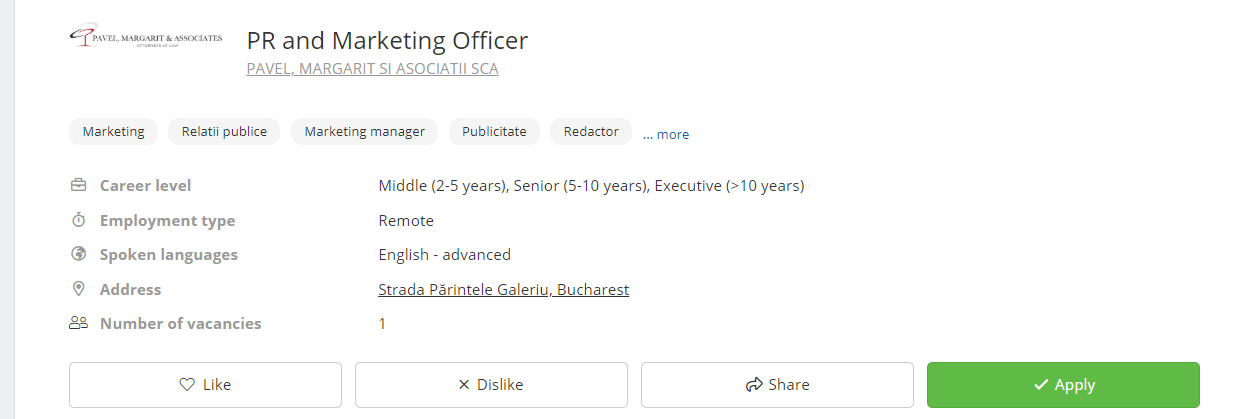The image size is (1244, 419).
Task: Click the PR and Marketing Officer job title
Action: [x=387, y=40]
